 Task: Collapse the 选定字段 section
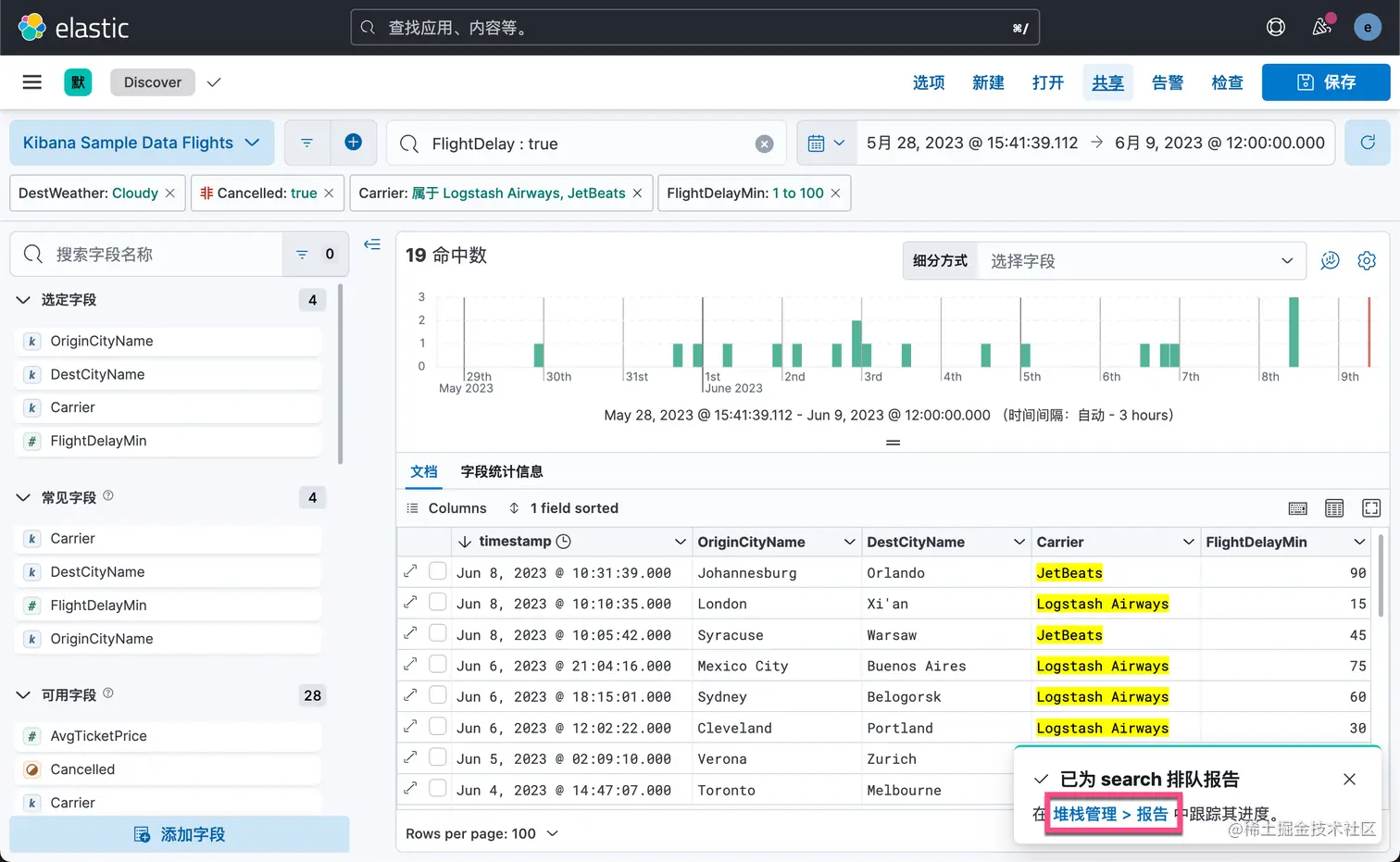[x=23, y=300]
